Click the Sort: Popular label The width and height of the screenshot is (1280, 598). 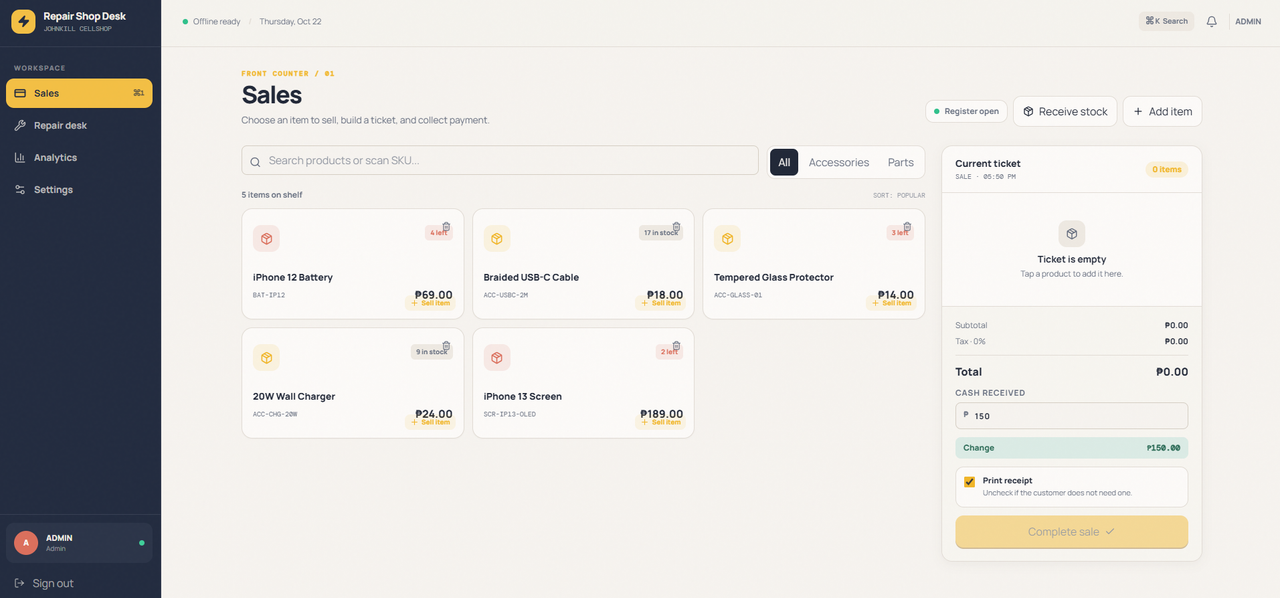point(899,195)
